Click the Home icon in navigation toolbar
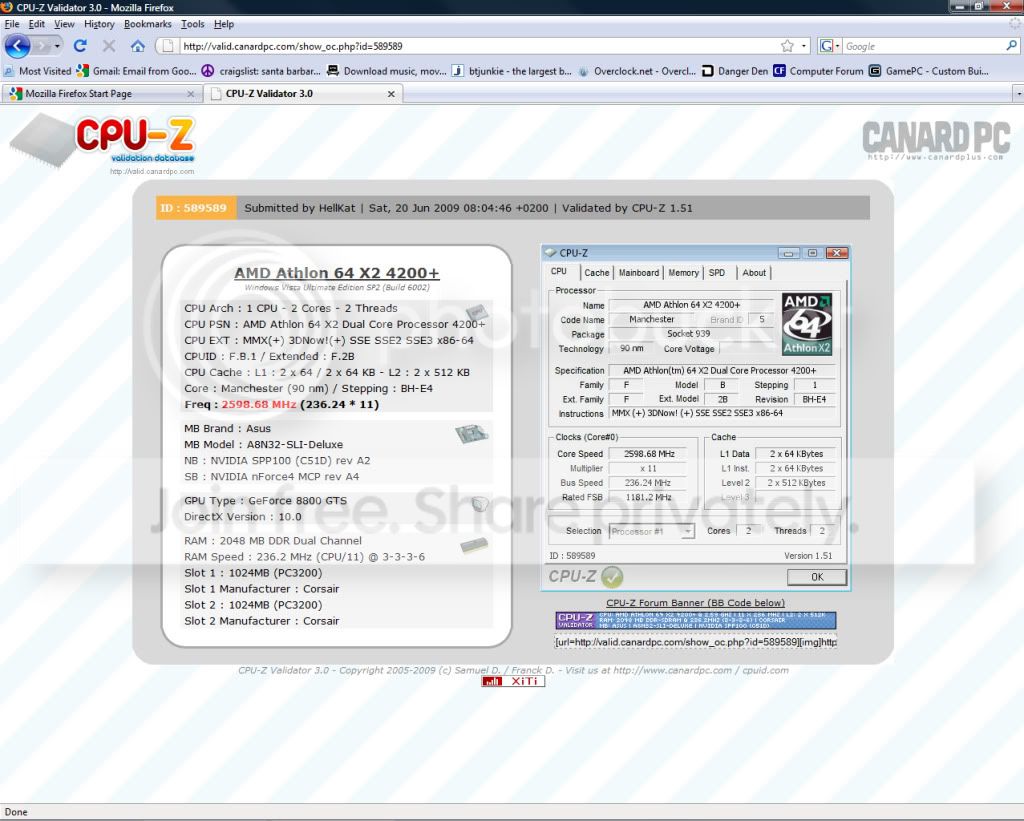Screen dimensions: 1024x821 [x=138, y=46]
